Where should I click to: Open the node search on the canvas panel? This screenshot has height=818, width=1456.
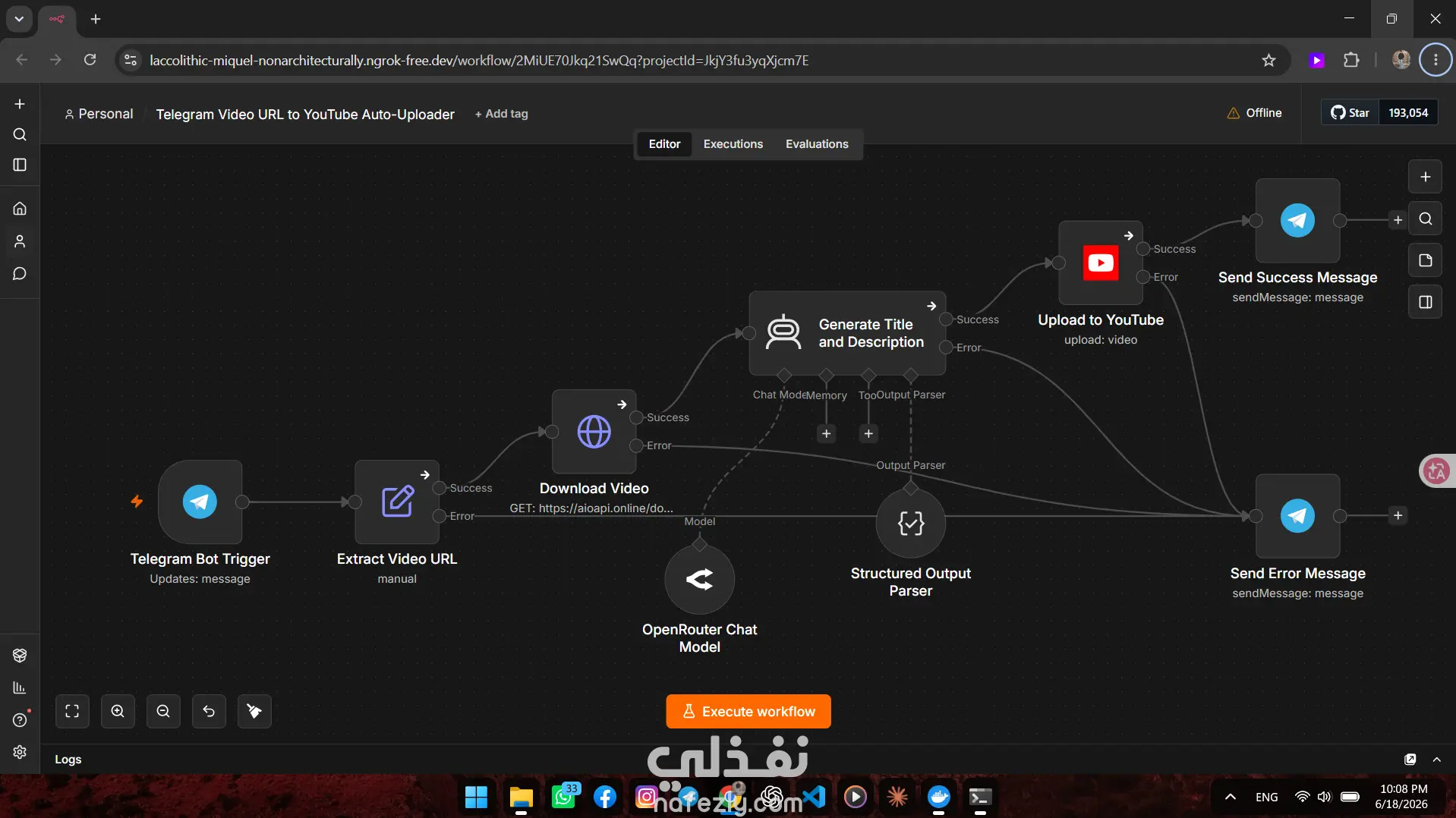1425,219
